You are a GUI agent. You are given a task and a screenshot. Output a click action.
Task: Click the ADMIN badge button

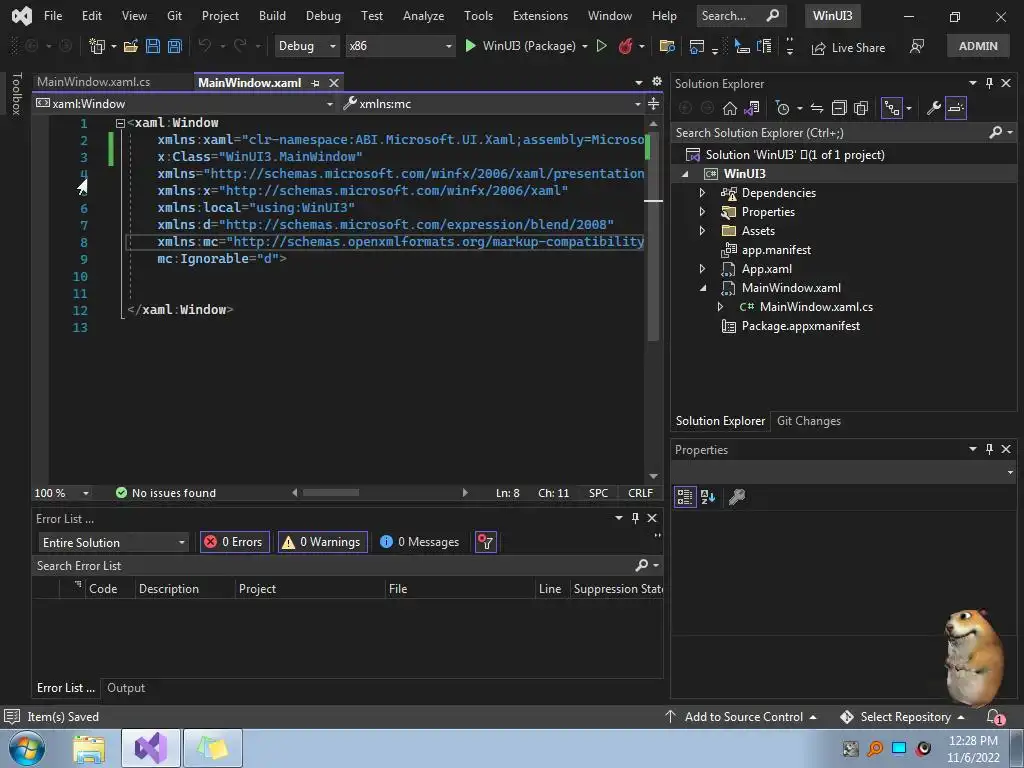[x=978, y=46]
